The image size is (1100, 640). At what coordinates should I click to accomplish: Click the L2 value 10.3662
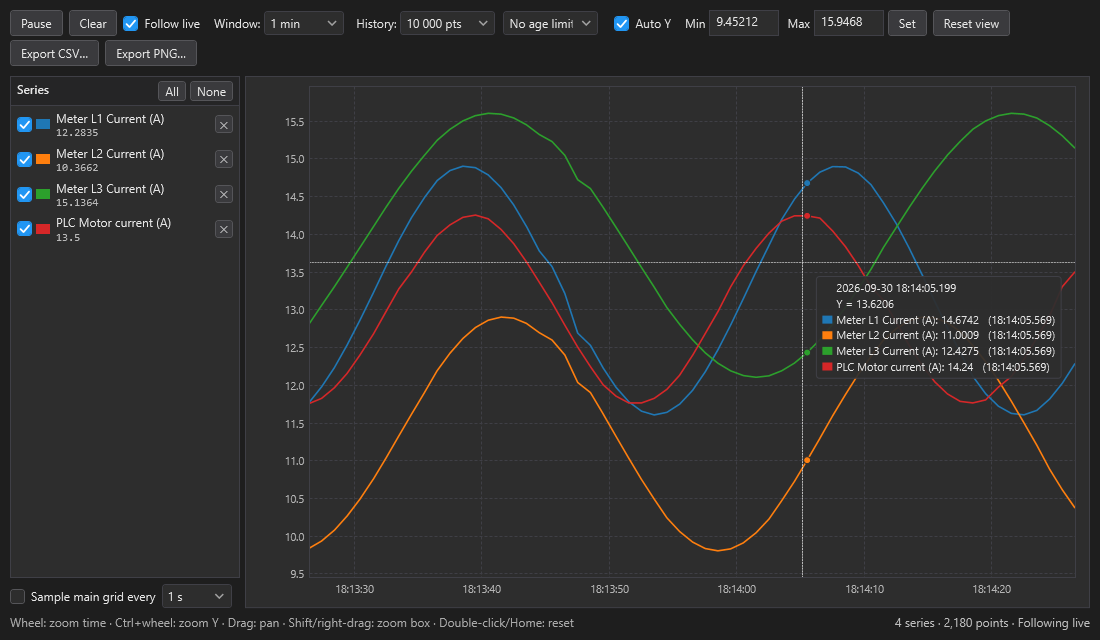point(77,168)
